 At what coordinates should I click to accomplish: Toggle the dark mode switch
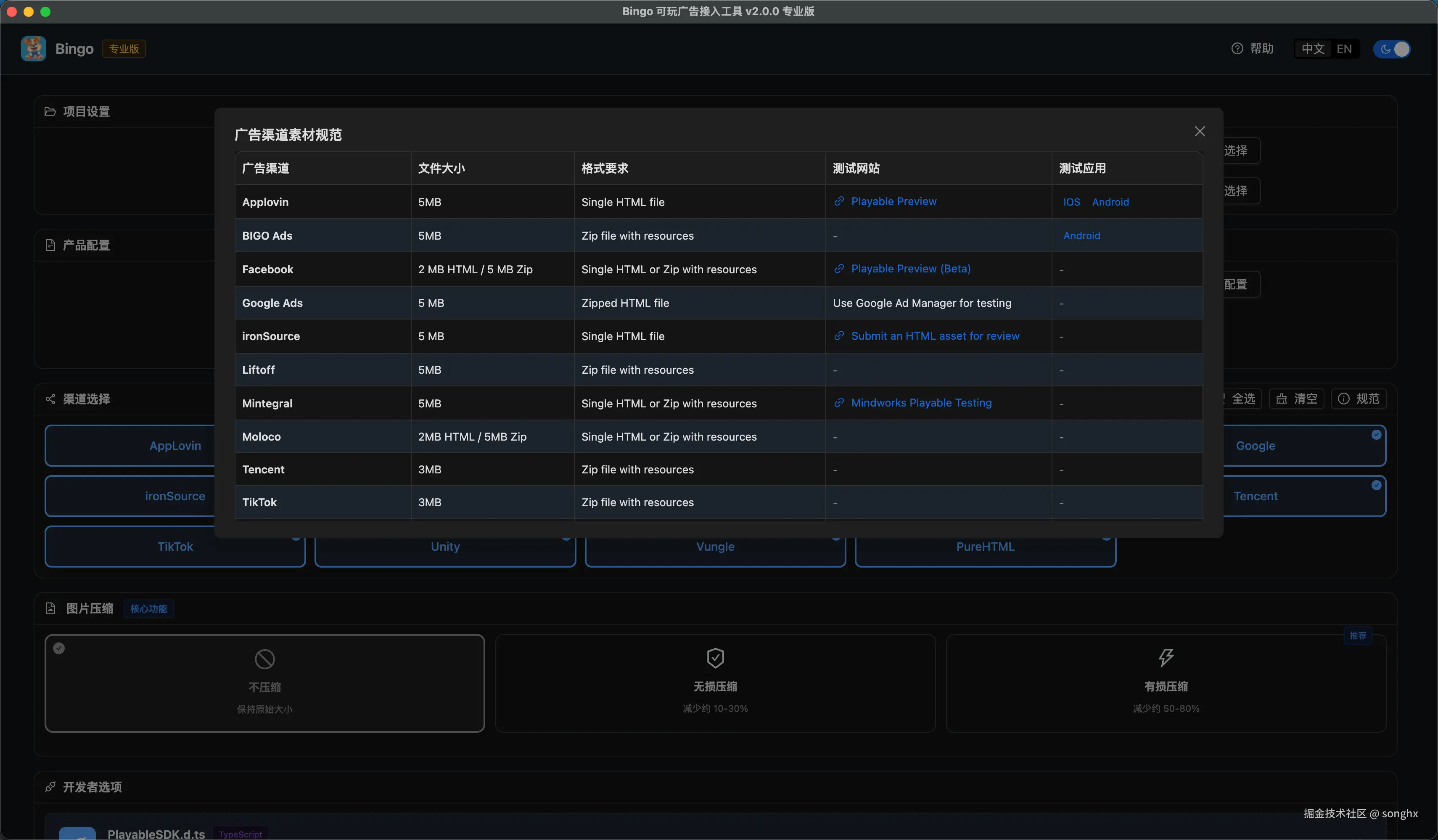click(x=1392, y=48)
